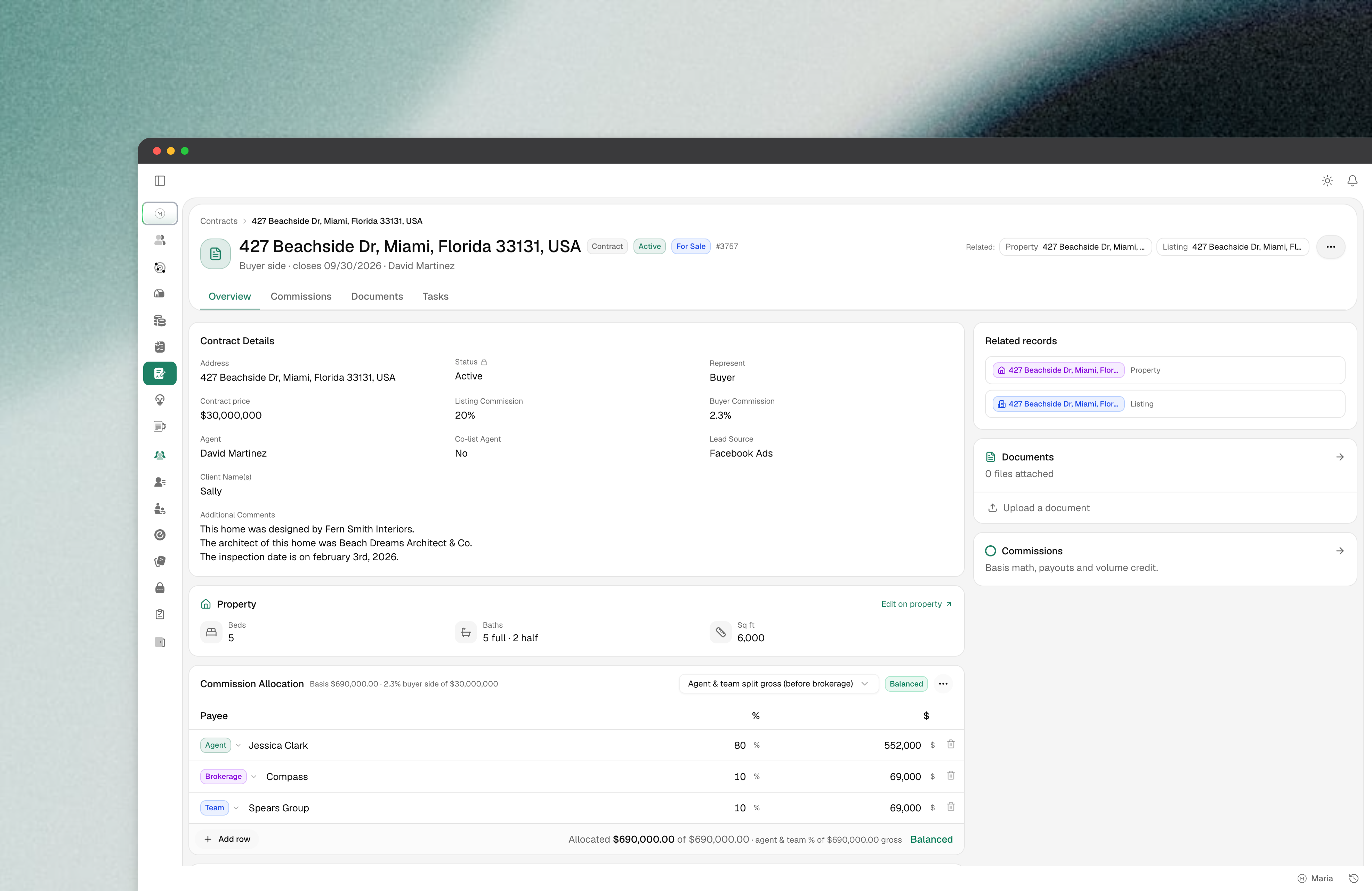The height and width of the screenshot is (891, 1372).
Task: Click Add row in Commission Allocation
Action: [x=227, y=839]
